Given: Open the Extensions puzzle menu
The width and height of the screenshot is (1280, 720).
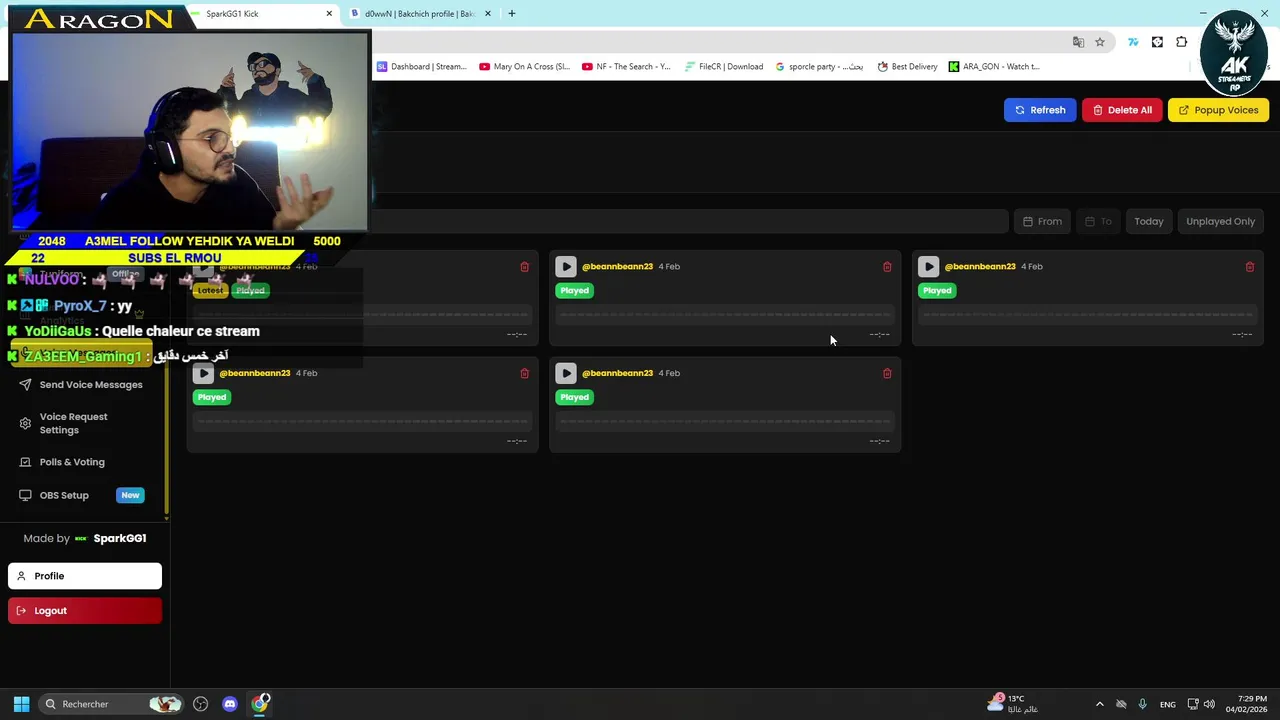Looking at the screenshot, I should point(1182,42).
